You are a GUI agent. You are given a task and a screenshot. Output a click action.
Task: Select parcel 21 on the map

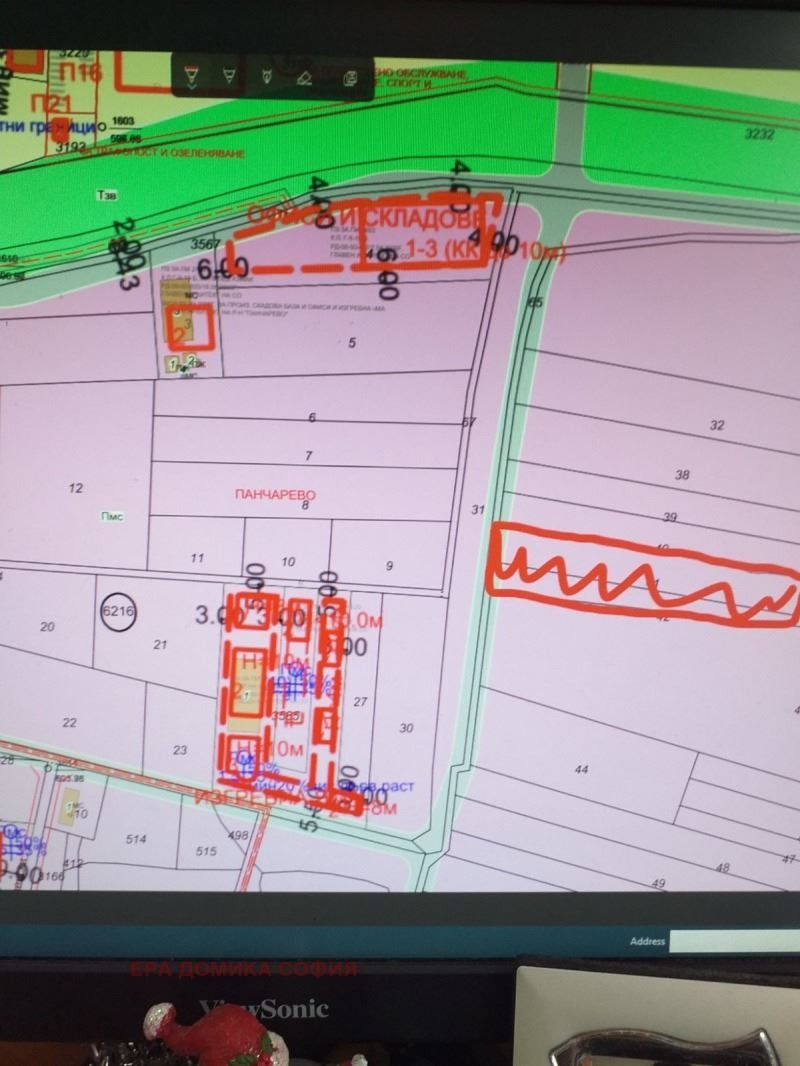coord(160,645)
